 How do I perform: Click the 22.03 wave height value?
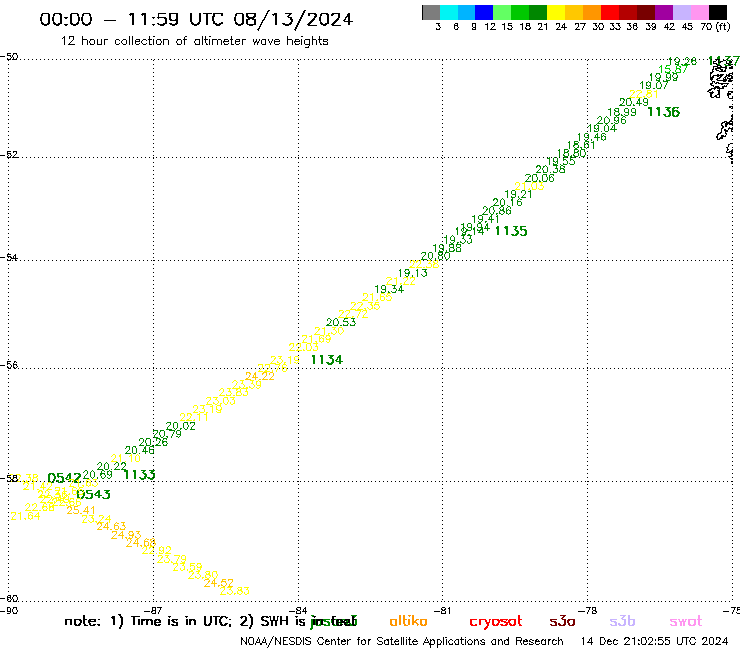coord(303,347)
